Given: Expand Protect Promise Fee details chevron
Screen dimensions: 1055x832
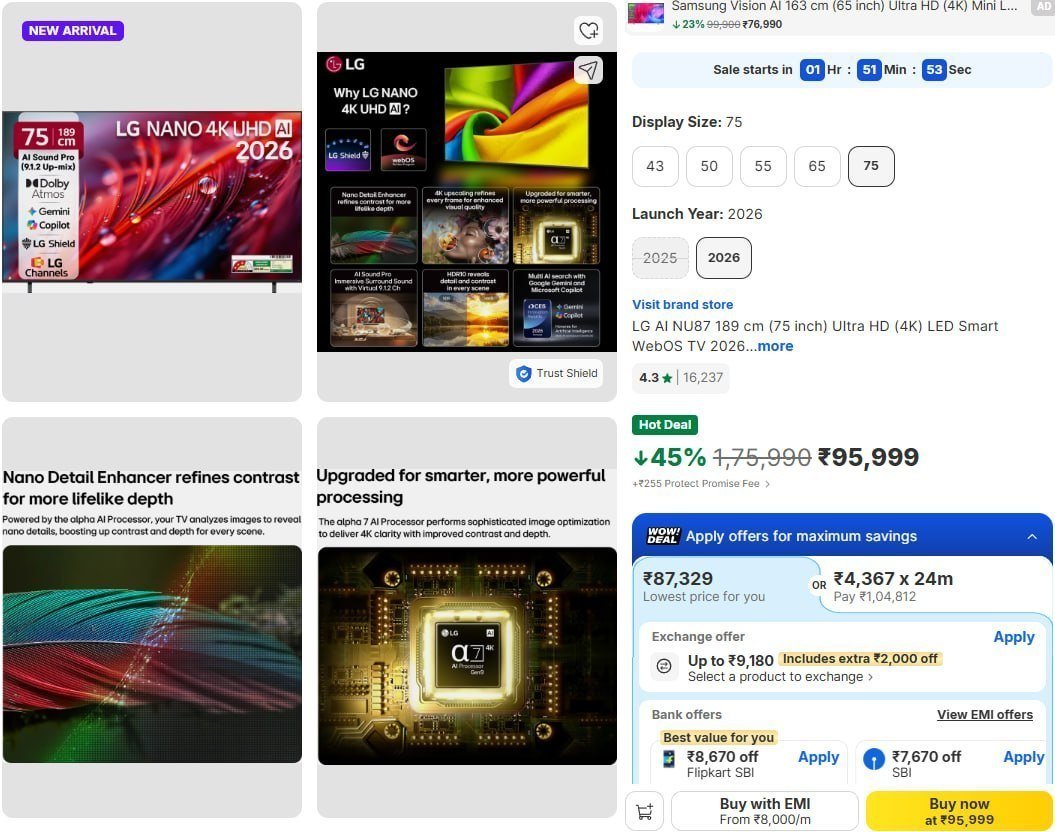Looking at the screenshot, I should click(x=767, y=484).
